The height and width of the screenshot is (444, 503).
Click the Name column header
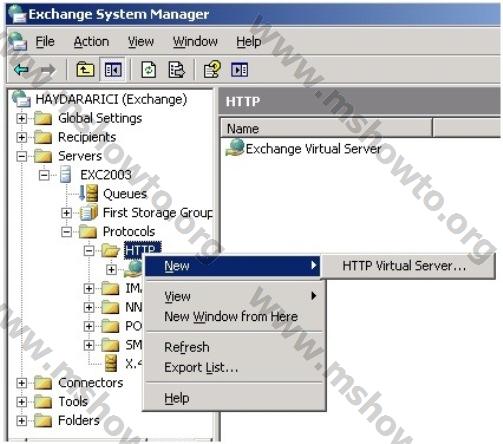pyautogui.click(x=326, y=128)
